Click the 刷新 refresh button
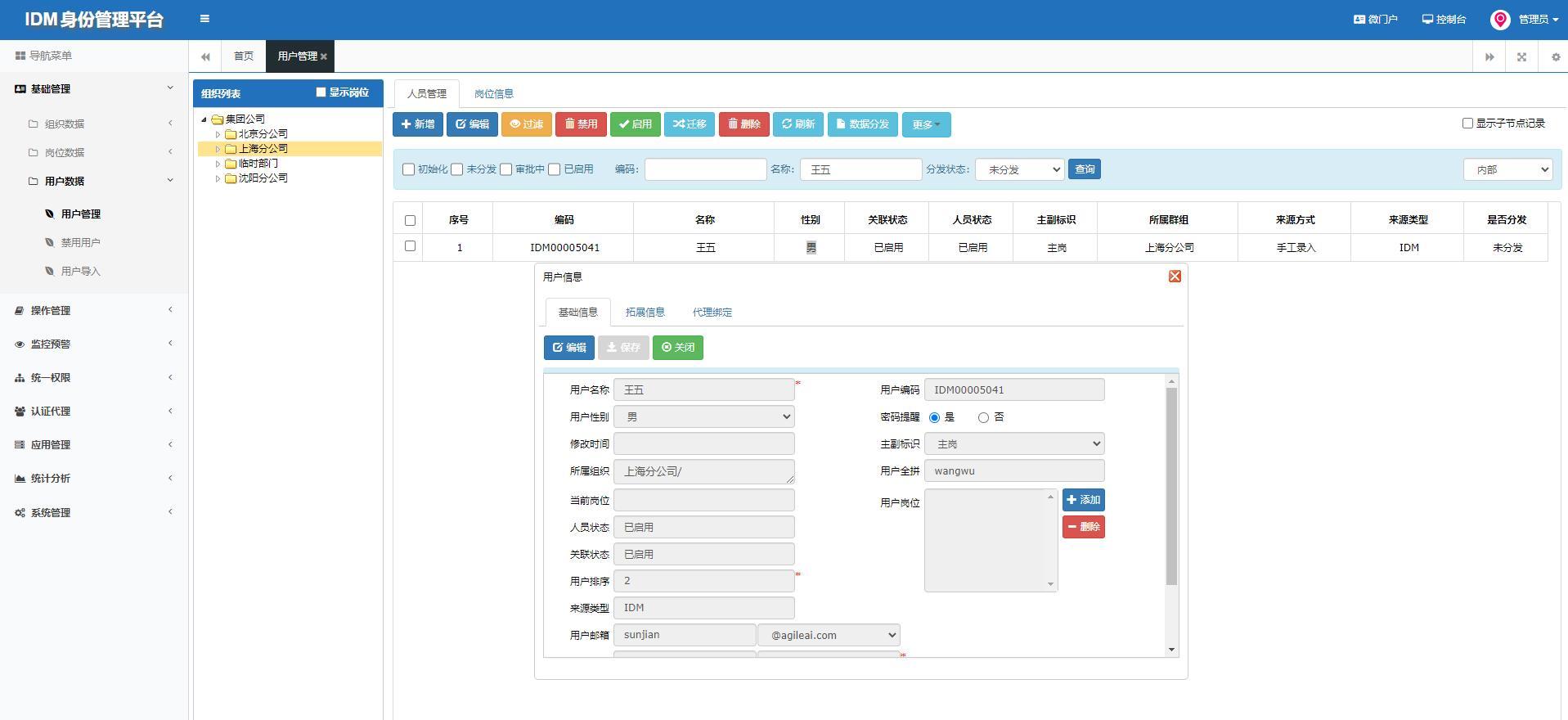 [798, 124]
